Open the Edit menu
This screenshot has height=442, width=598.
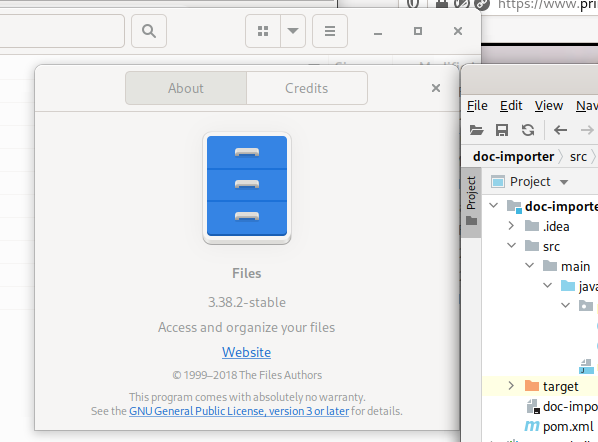(511, 106)
